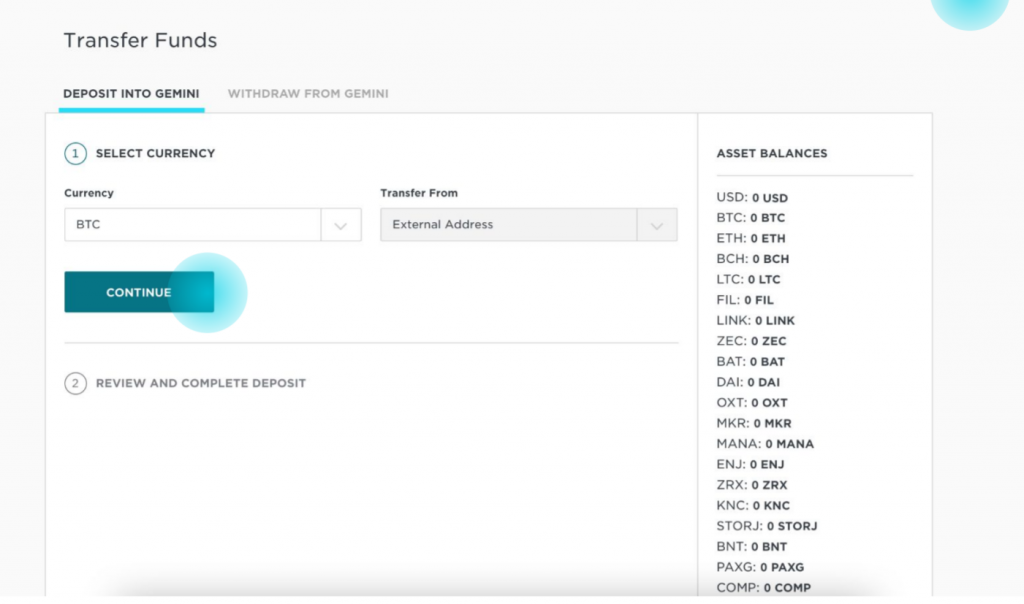The image size is (1024, 604).
Task: Click the KNC: 0 KNC balance row
Action: pyautogui.click(x=754, y=505)
